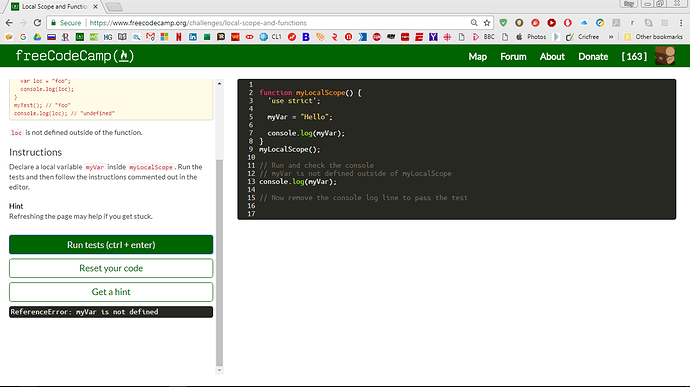The width and height of the screenshot is (690, 387).
Task: Open Chrome's three-dot menu
Action: [x=681, y=22]
